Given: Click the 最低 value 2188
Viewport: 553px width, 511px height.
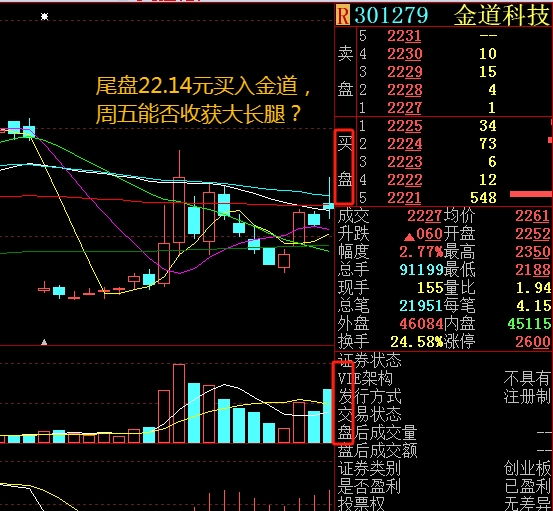Looking at the screenshot, I should (x=533, y=270).
